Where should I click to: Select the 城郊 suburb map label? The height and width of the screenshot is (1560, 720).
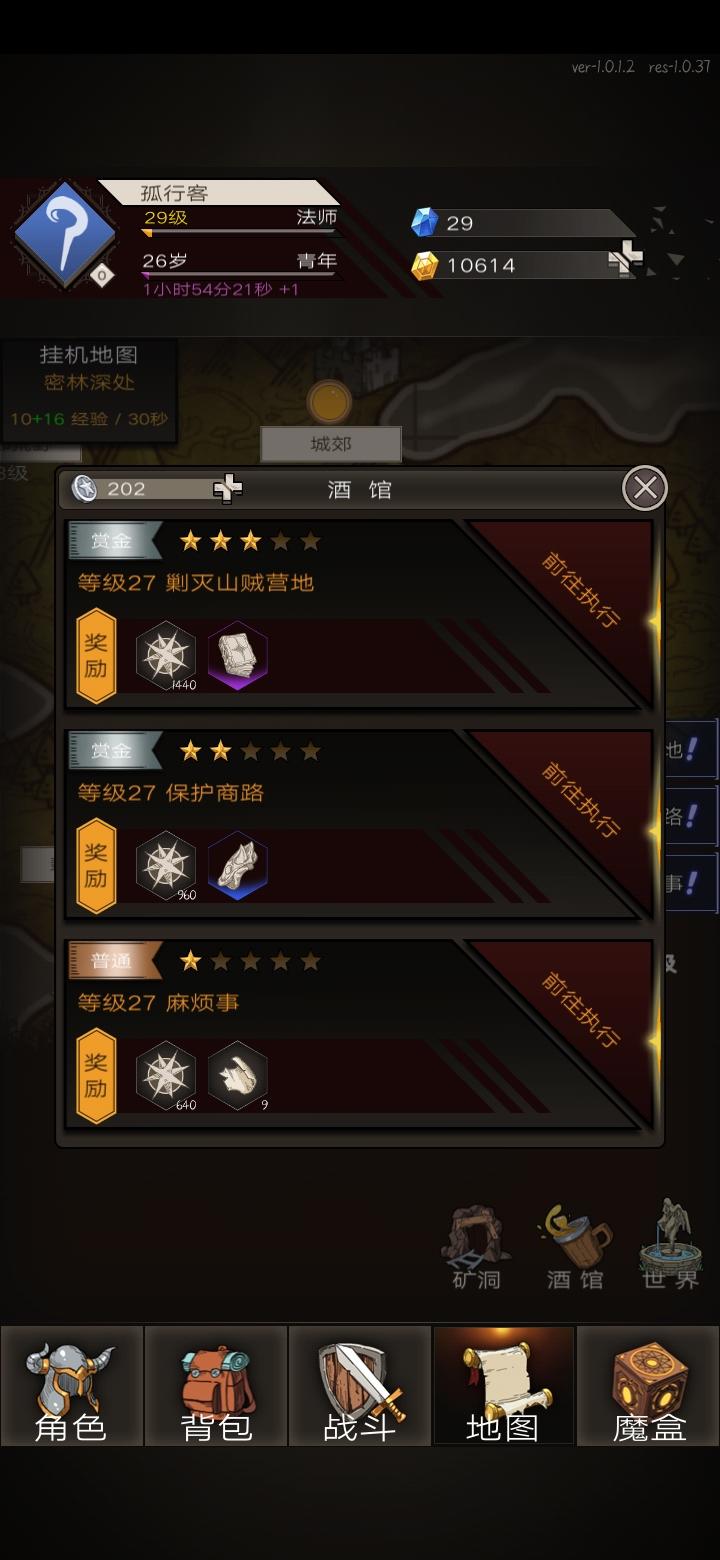point(331,444)
